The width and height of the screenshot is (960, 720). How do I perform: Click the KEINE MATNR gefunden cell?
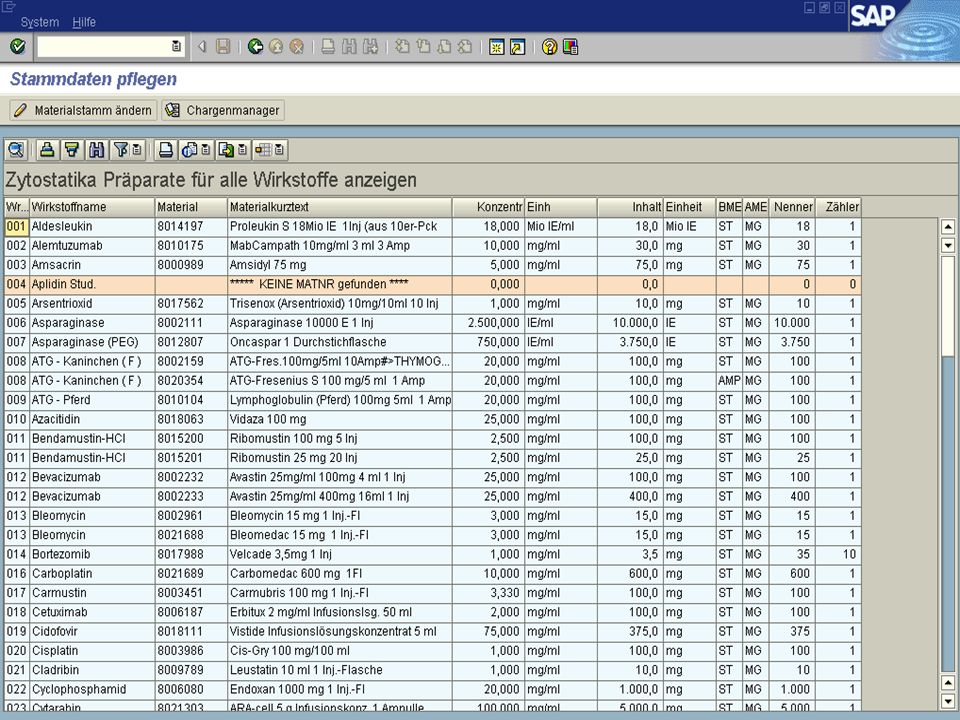click(x=340, y=284)
